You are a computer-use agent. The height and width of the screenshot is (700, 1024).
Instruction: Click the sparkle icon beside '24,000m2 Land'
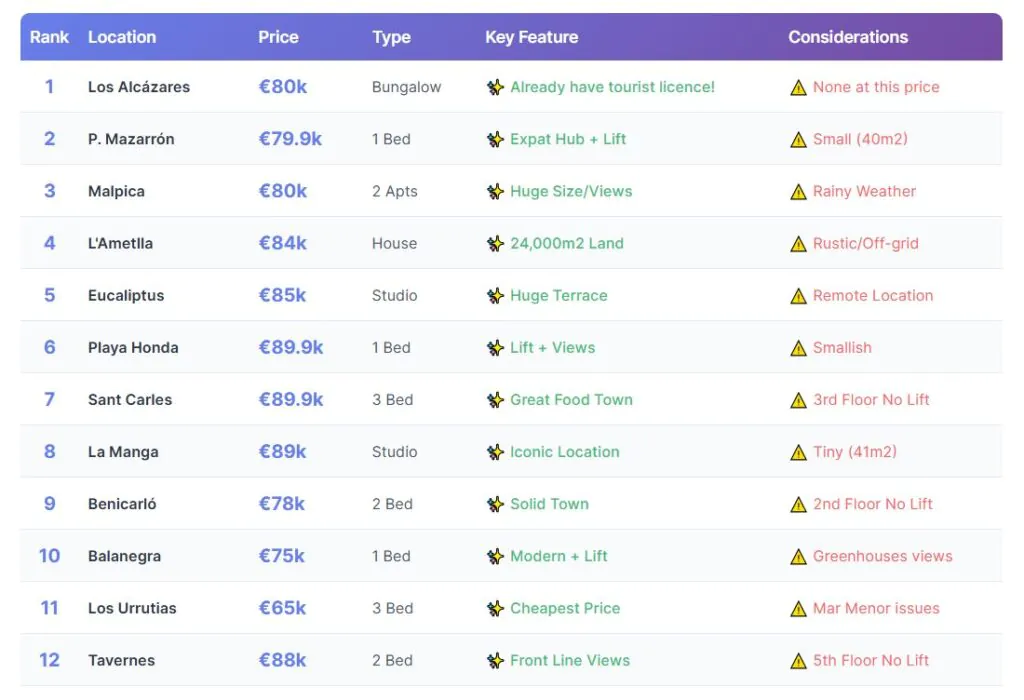click(495, 244)
